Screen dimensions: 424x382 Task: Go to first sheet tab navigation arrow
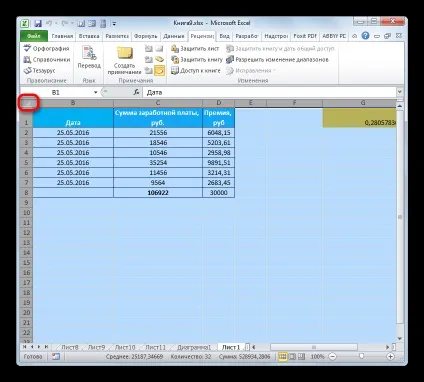click(x=25, y=347)
